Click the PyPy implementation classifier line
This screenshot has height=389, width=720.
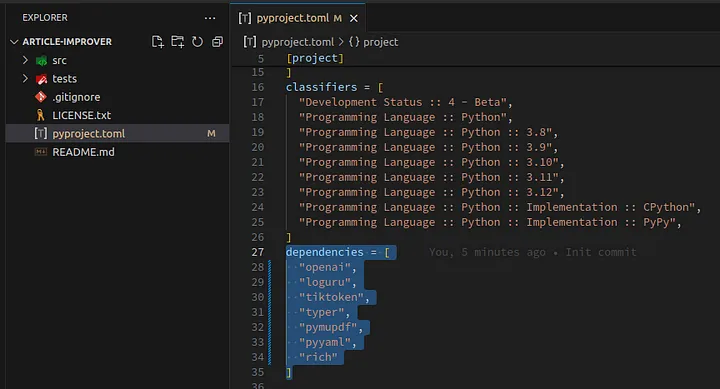pos(490,222)
